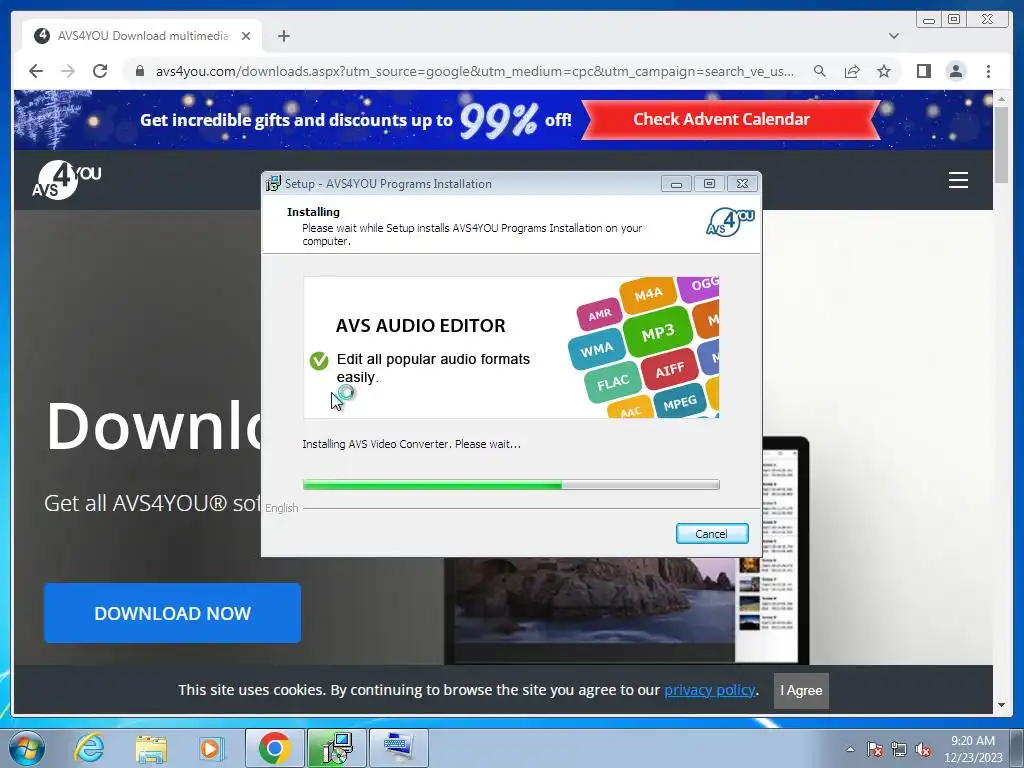The width and height of the screenshot is (1024, 768).
Task: Click the DOWNLOAD NOW button
Action: tap(172, 613)
